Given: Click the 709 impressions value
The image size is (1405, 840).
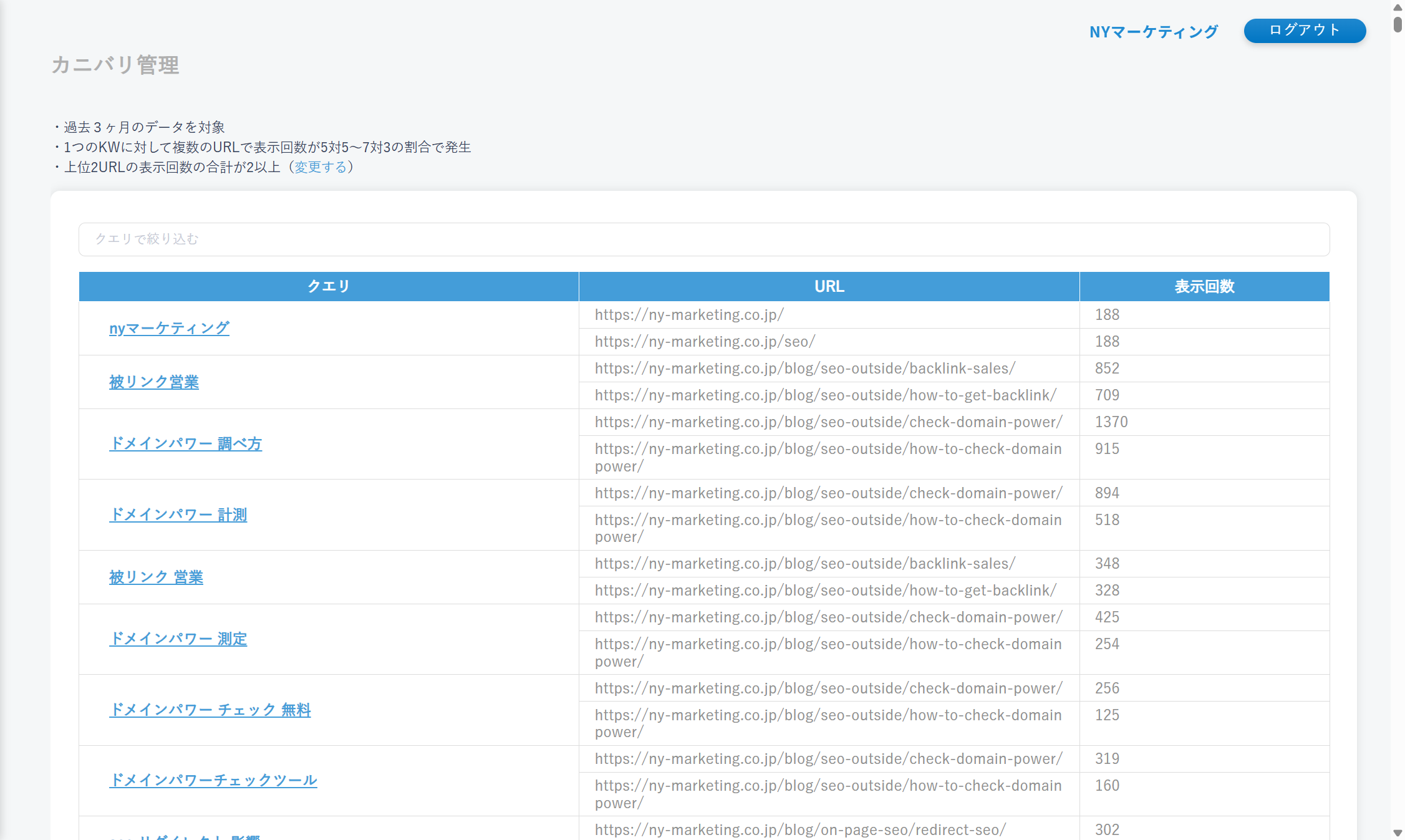Looking at the screenshot, I should point(1107,395).
